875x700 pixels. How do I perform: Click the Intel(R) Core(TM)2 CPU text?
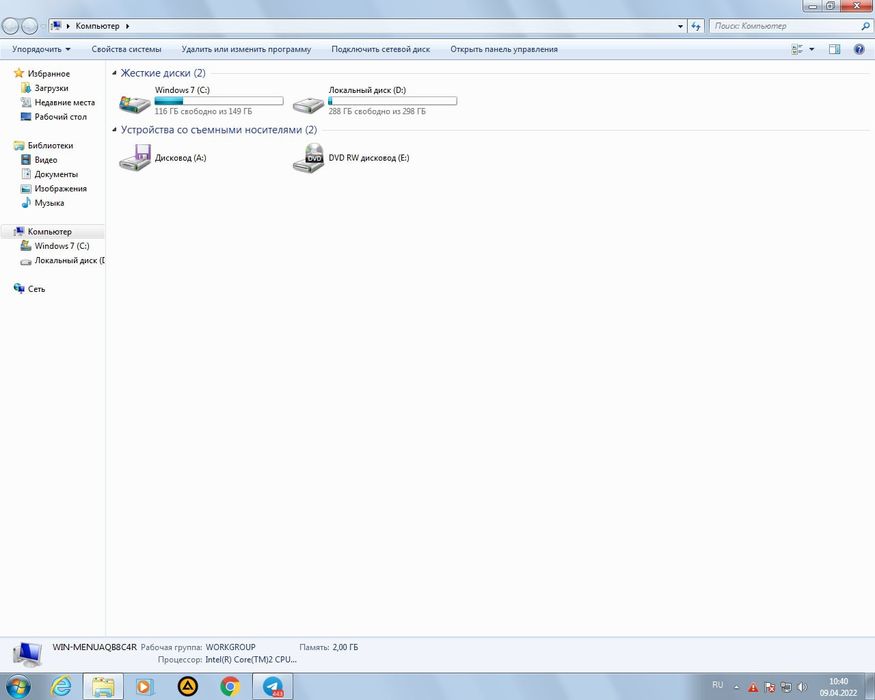coord(251,659)
